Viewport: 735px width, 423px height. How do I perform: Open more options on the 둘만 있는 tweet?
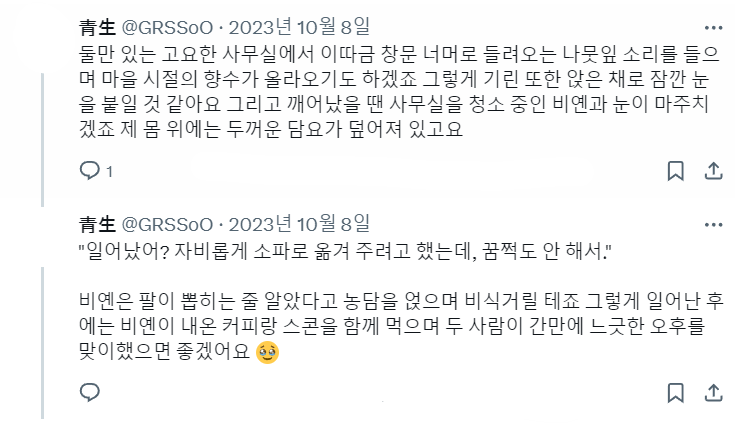click(x=713, y=28)
